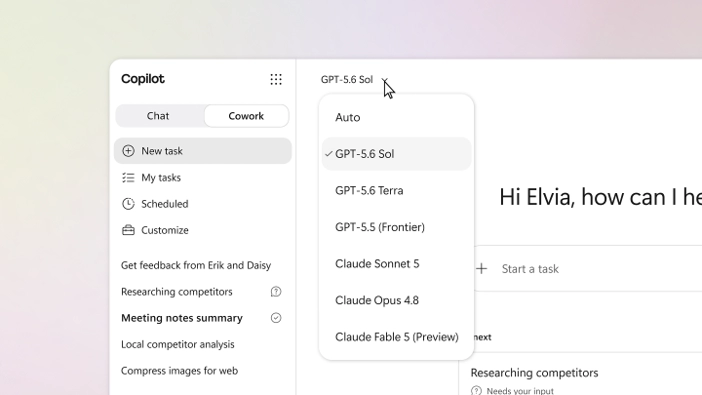Choose Claude Opus 4.8 model
Screen dimensions: 702x395
click(396, 300)
